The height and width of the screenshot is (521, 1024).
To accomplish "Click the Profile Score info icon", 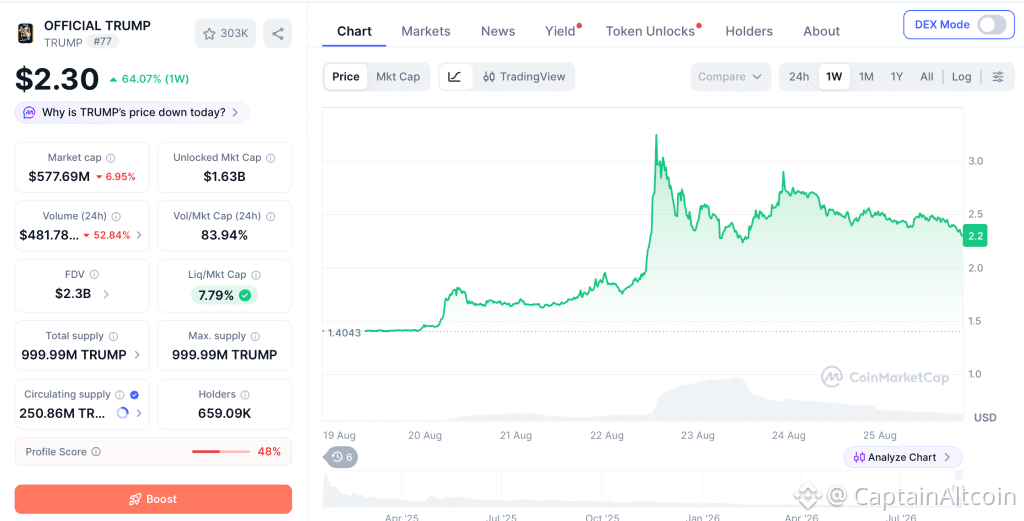I will 96,452.
